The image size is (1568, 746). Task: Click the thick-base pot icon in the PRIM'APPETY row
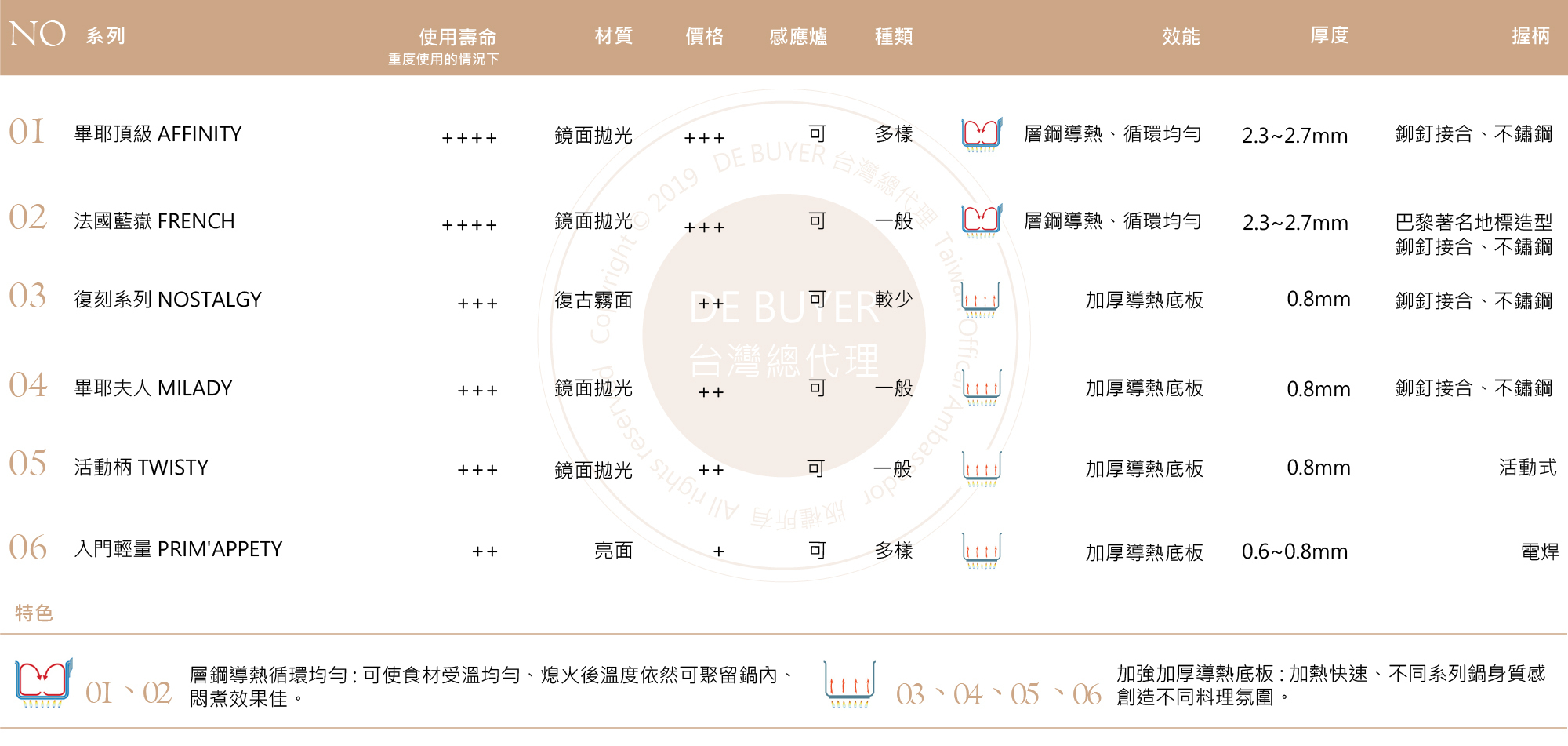click(982, 551)
